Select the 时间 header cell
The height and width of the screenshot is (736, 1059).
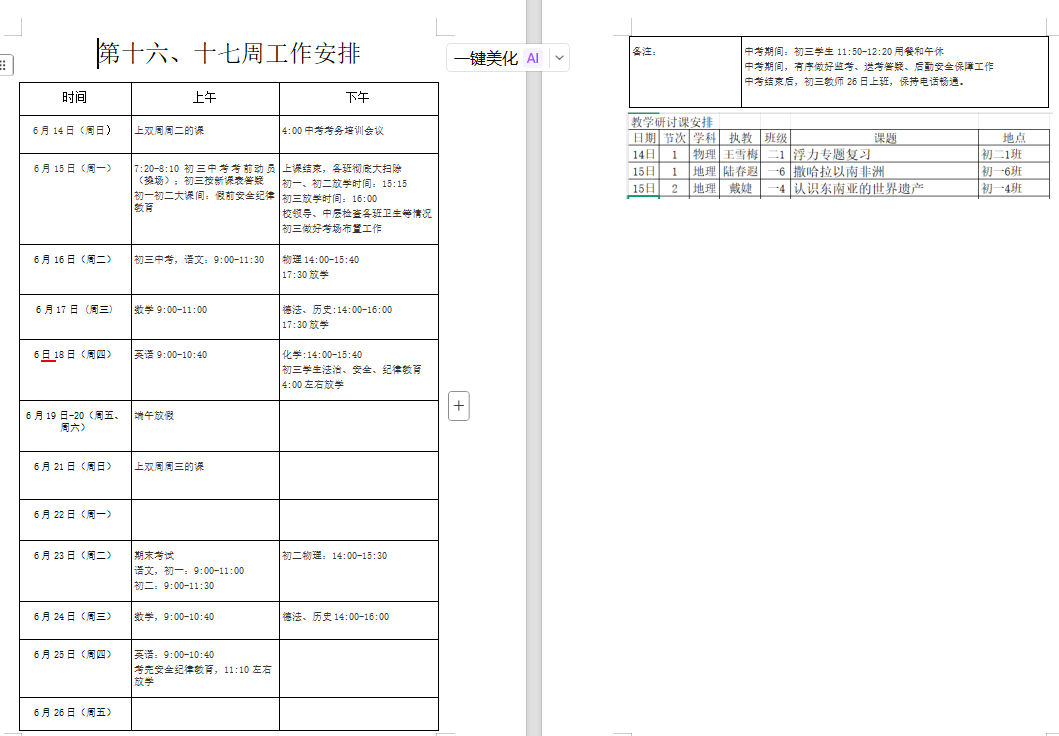tap(75, 99)
